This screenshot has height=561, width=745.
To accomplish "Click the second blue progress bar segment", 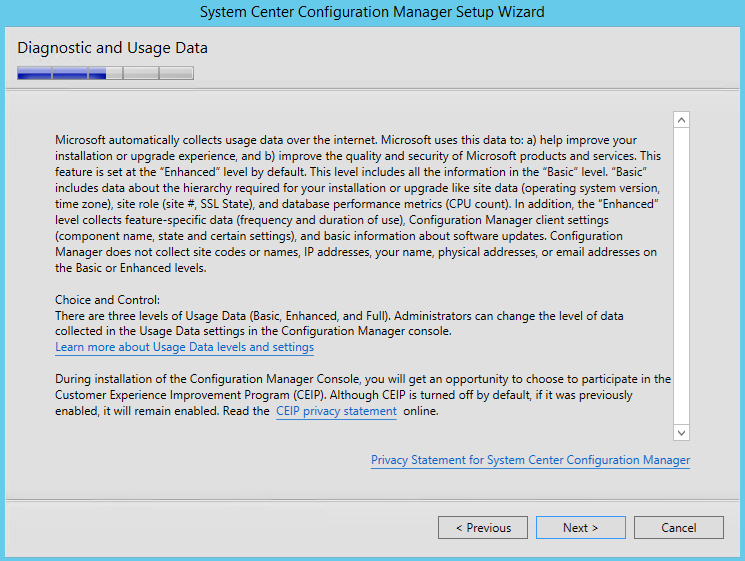I will [70, 73].
